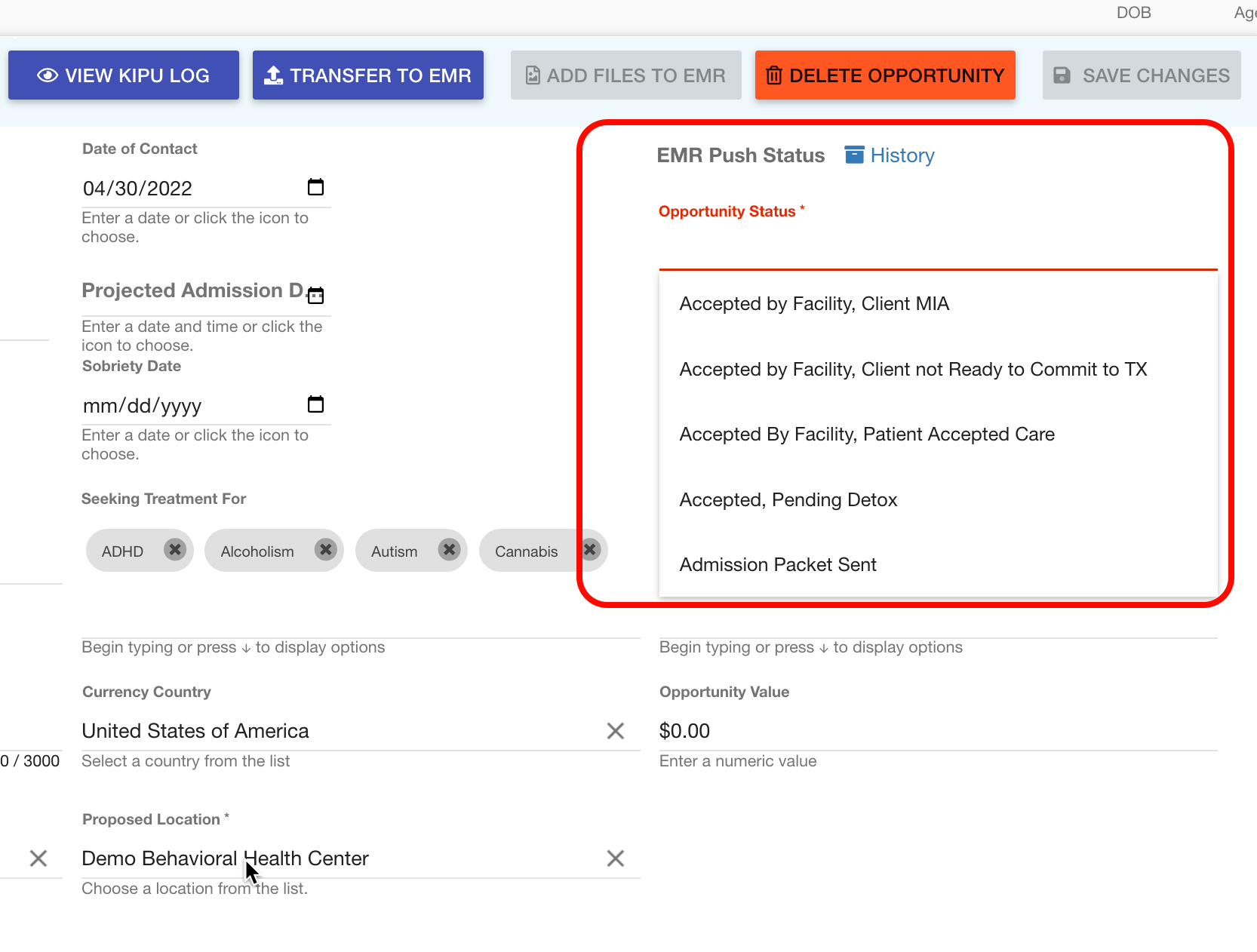Select Accepted, Pending Detox status
This screenshot has width=1257, height=952.
click(788, 499)
